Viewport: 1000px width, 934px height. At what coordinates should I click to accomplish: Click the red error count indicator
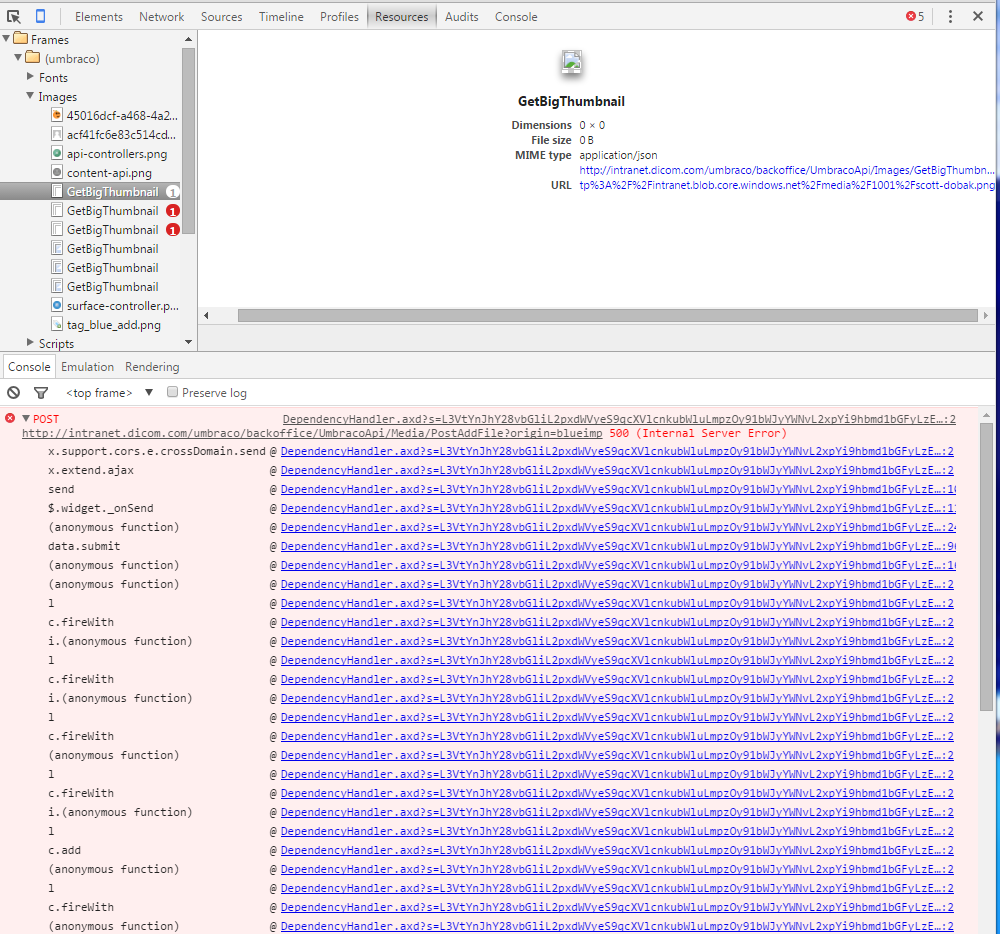coord(915,17)
